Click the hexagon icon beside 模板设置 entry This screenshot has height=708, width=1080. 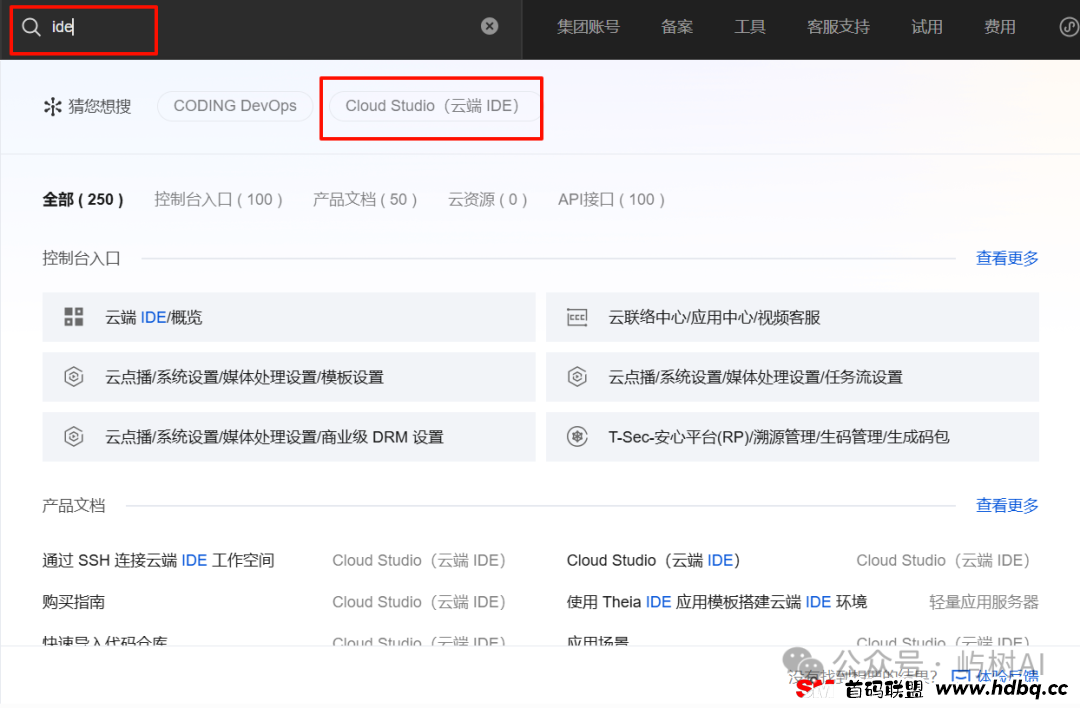74,377
